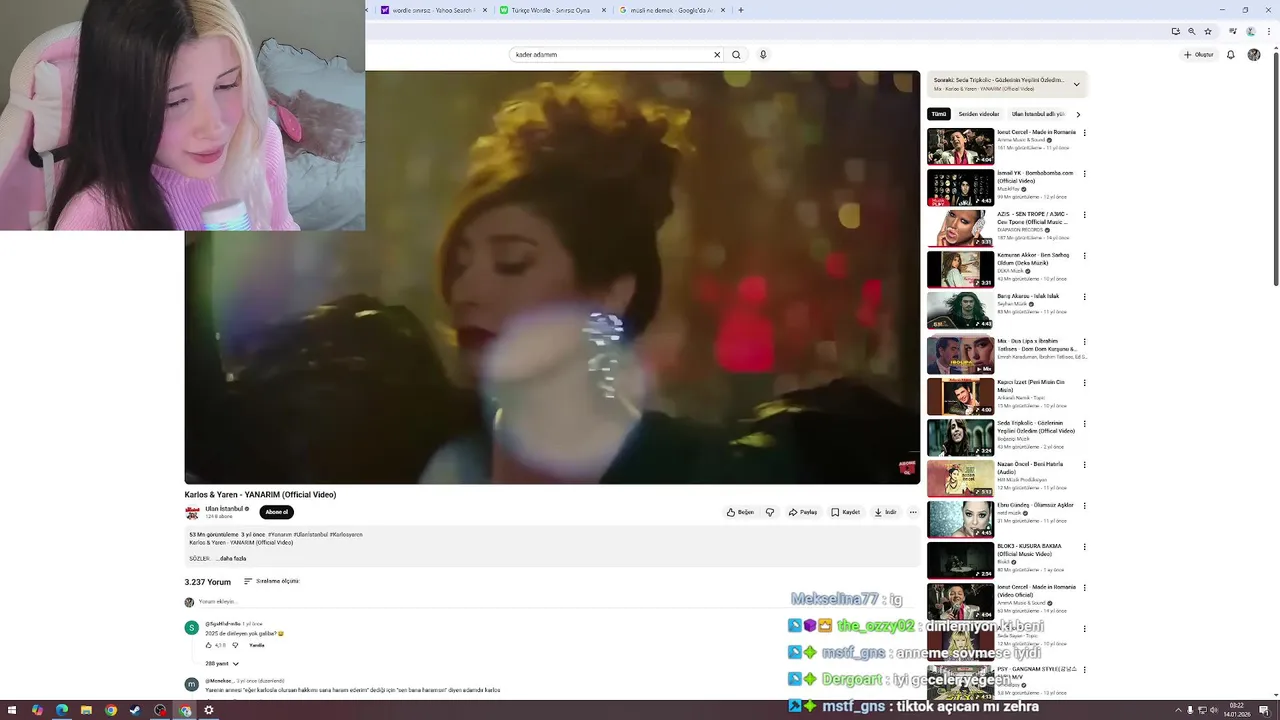Download video with İndir button
This screenshot has height=720, width=1280.
point(885,512)
